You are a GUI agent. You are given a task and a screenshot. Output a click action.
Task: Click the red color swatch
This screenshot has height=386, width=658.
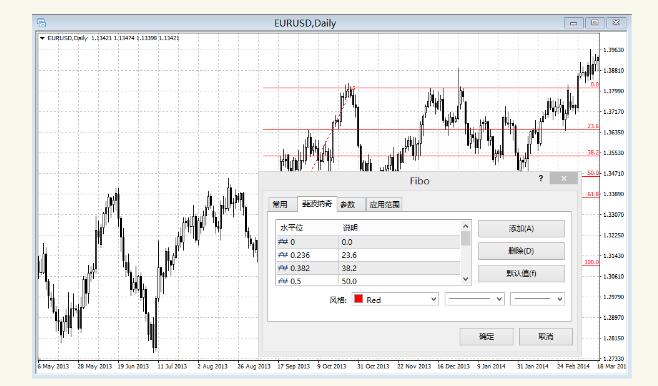(358, 299)
